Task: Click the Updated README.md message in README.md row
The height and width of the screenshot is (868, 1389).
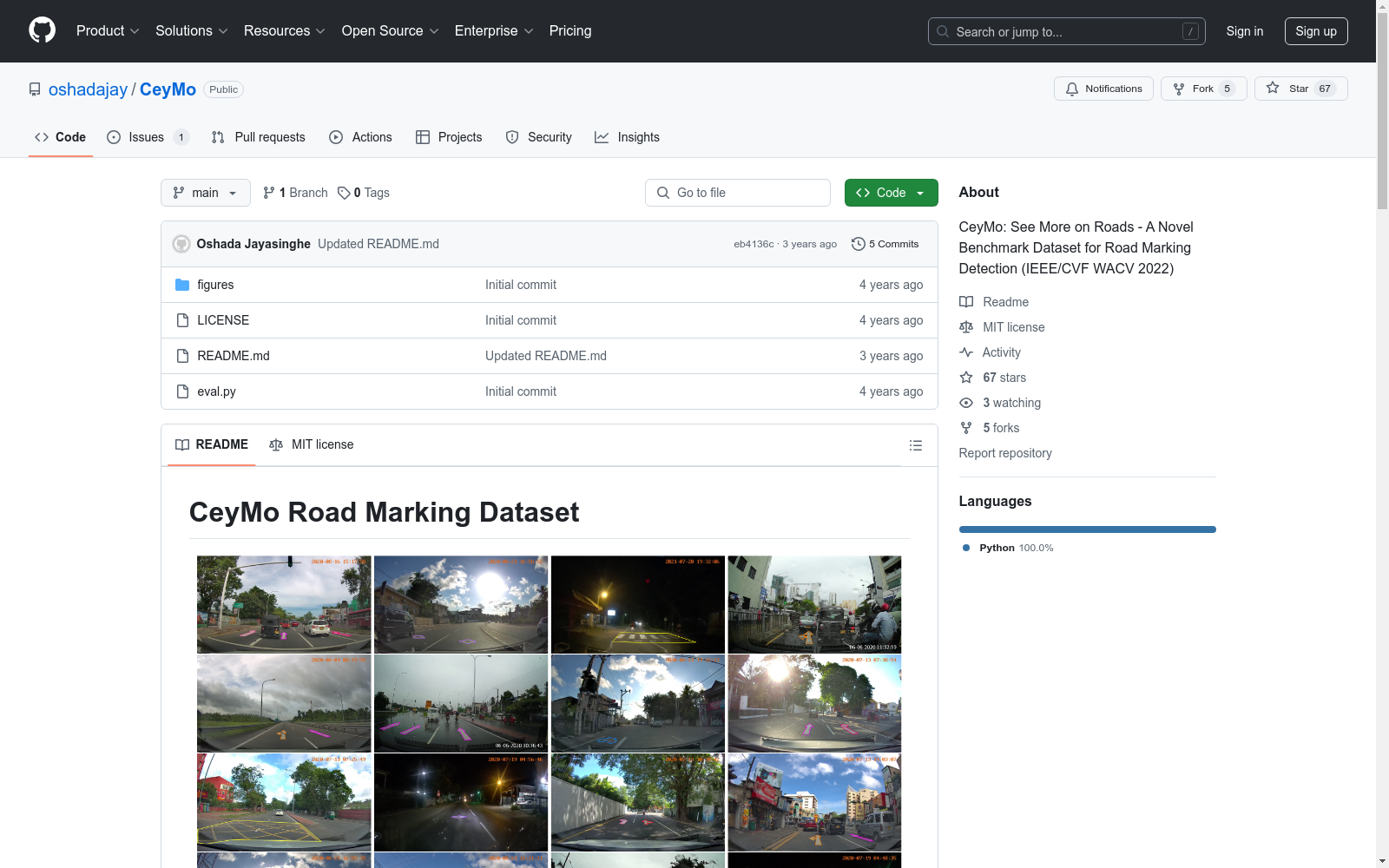Action: pyautogui.click(x=546, y=356)
